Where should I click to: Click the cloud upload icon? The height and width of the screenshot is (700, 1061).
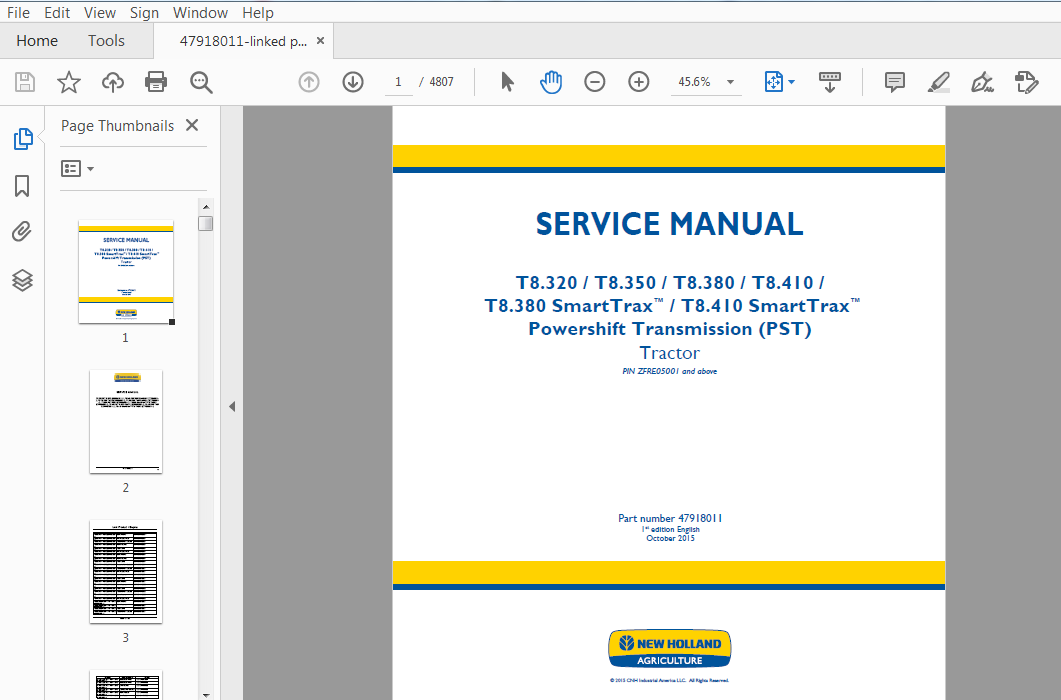pos(112,82)
